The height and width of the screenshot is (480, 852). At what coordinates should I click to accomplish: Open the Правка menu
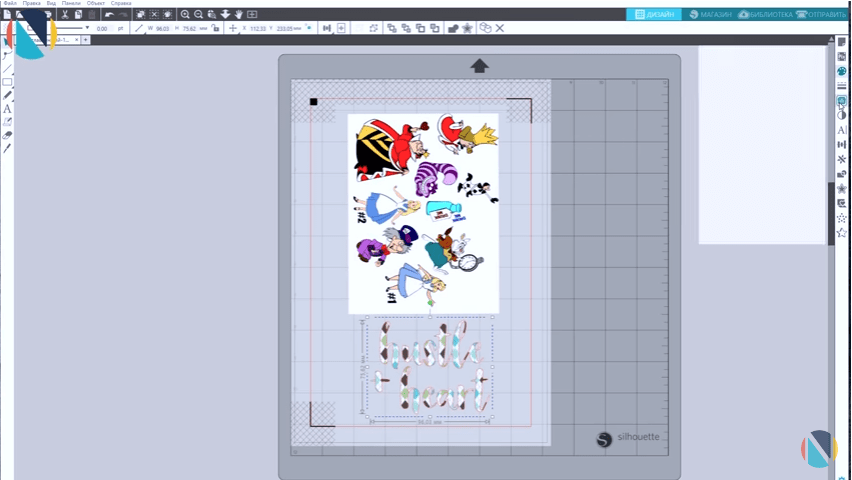[32, 3]
